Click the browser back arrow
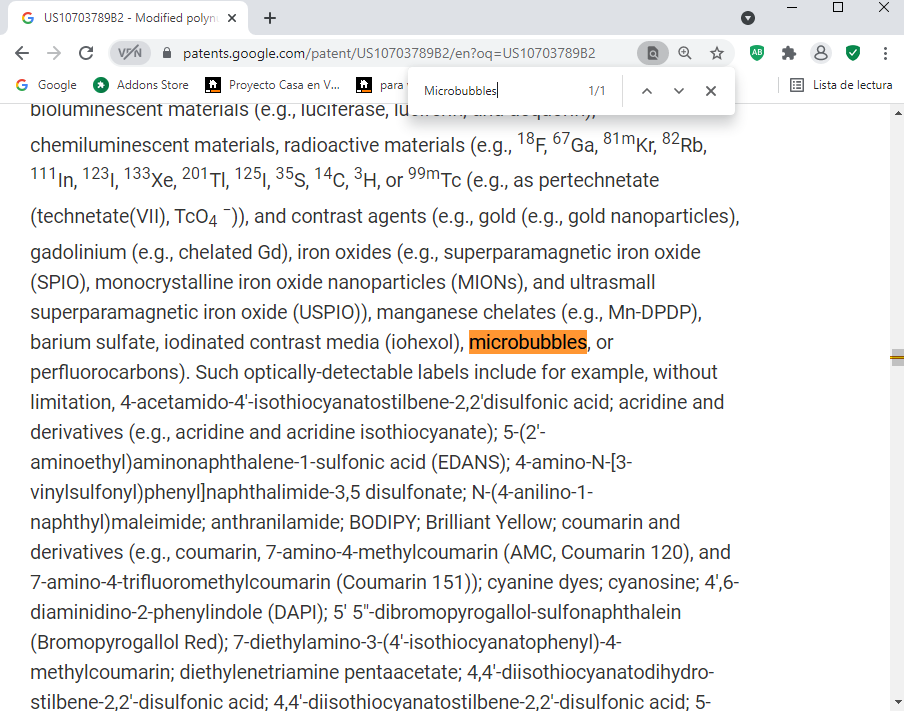Image resolution: width=904 pixels, height=711 pixels. click(22, 53)
